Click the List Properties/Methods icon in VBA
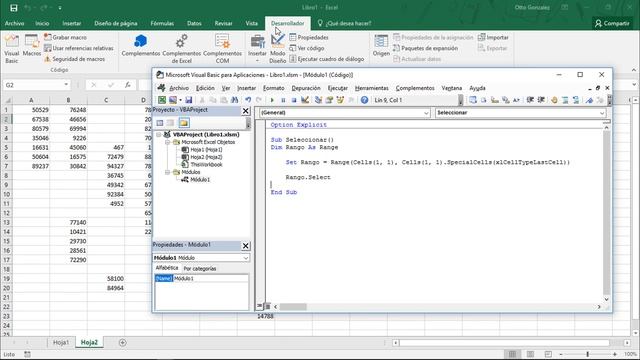The width and height of the screenshot is (640, 360). (x=473, y=100)
